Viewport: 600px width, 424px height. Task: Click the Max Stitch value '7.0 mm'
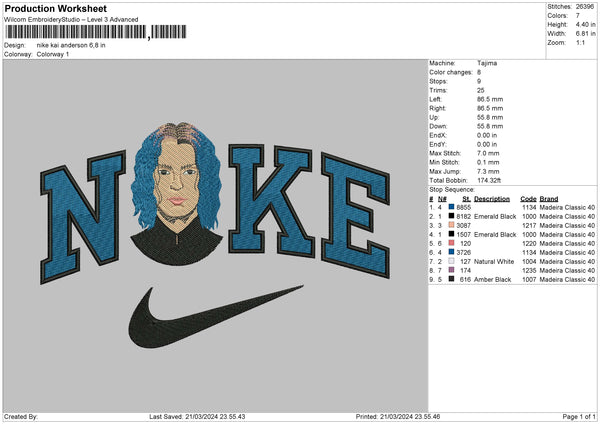coord(488,153)
